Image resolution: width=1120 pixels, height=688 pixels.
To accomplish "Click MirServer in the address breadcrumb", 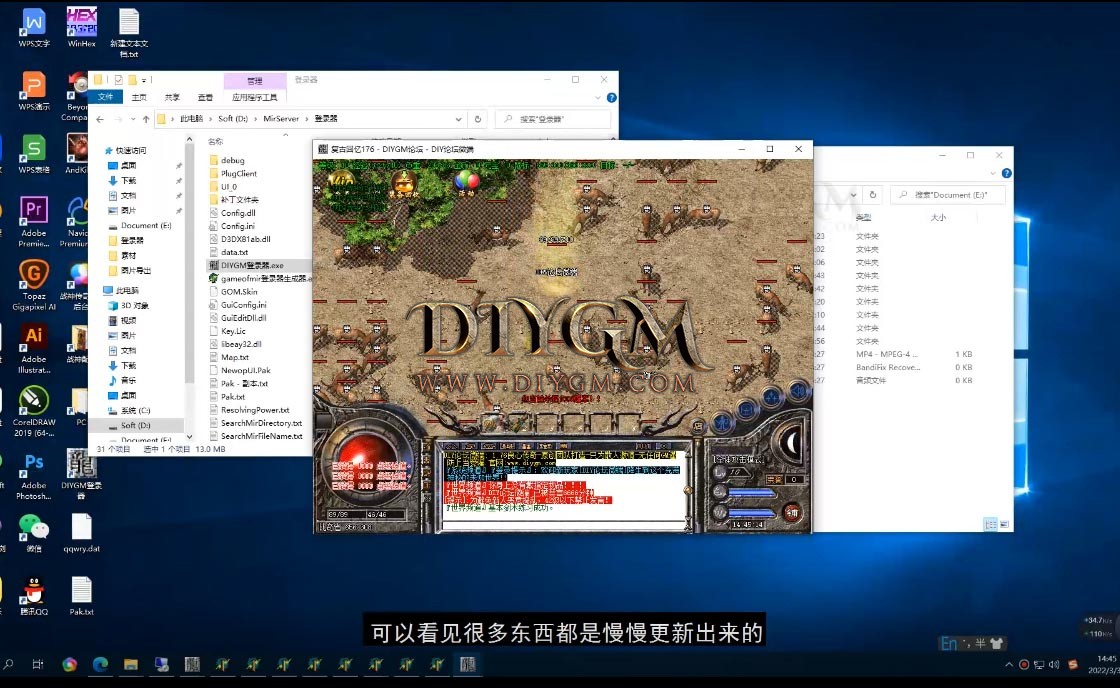I will 281,119.
